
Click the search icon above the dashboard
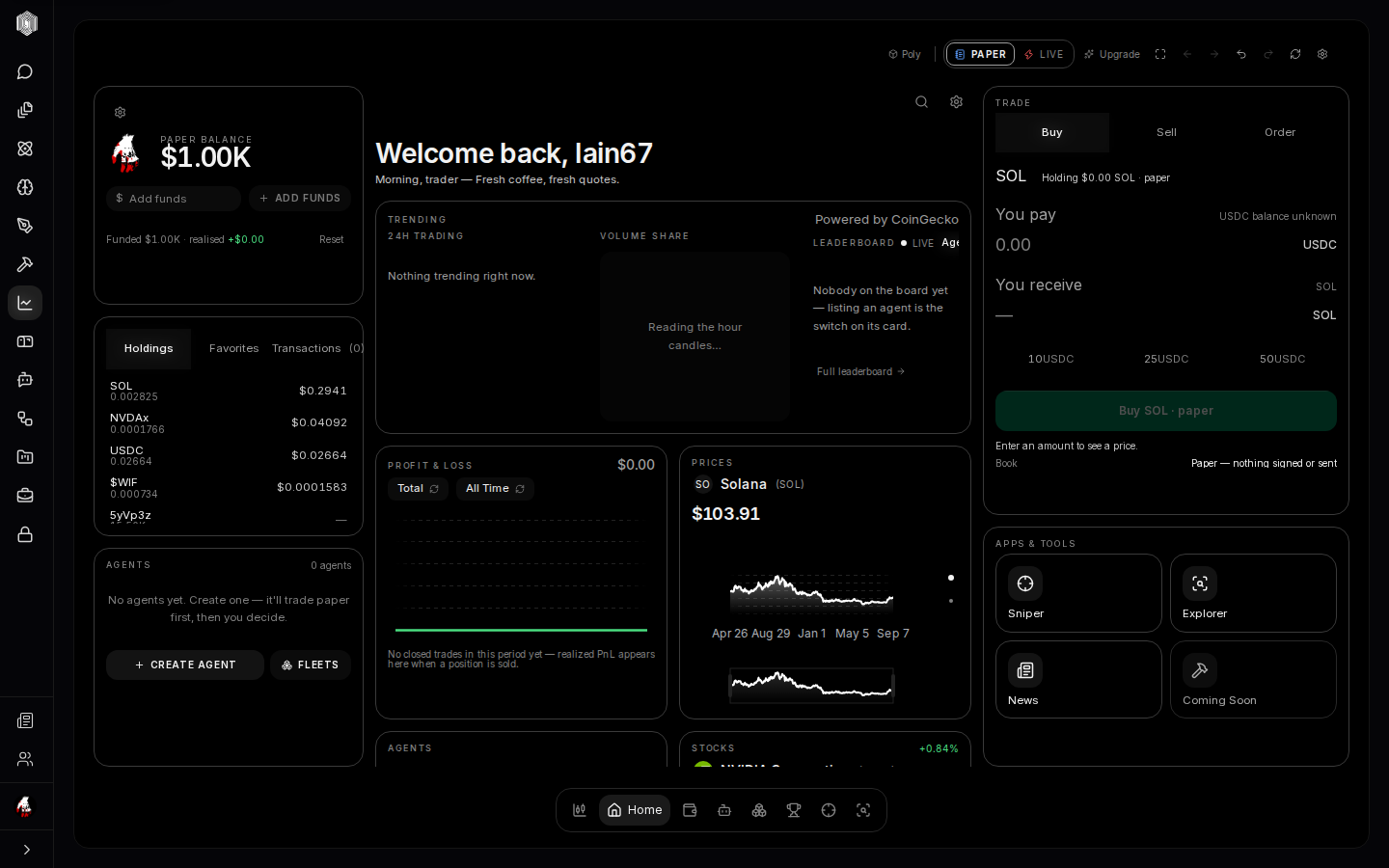pos(921,102)
